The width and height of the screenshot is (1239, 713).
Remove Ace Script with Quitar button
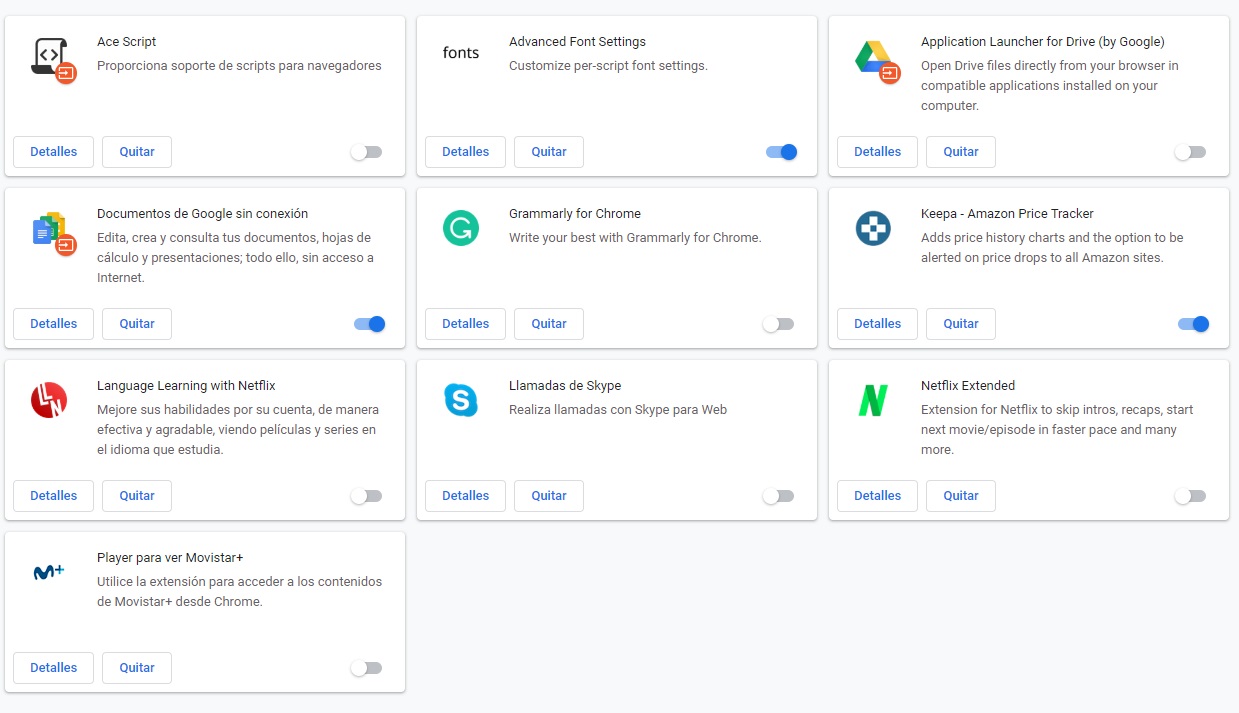click(x=137, y=152)
